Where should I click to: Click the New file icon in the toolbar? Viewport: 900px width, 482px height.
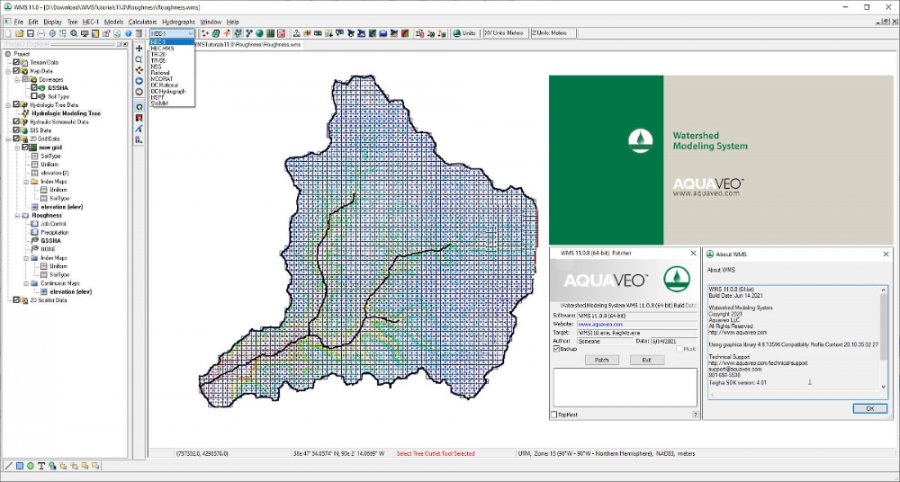pos(8,33)
